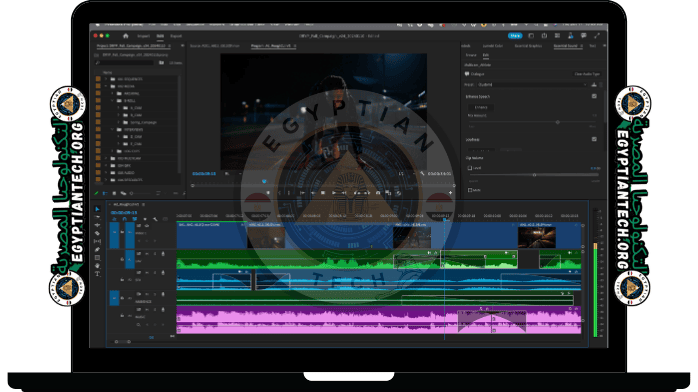Create new bin from search row

point(161,63)
